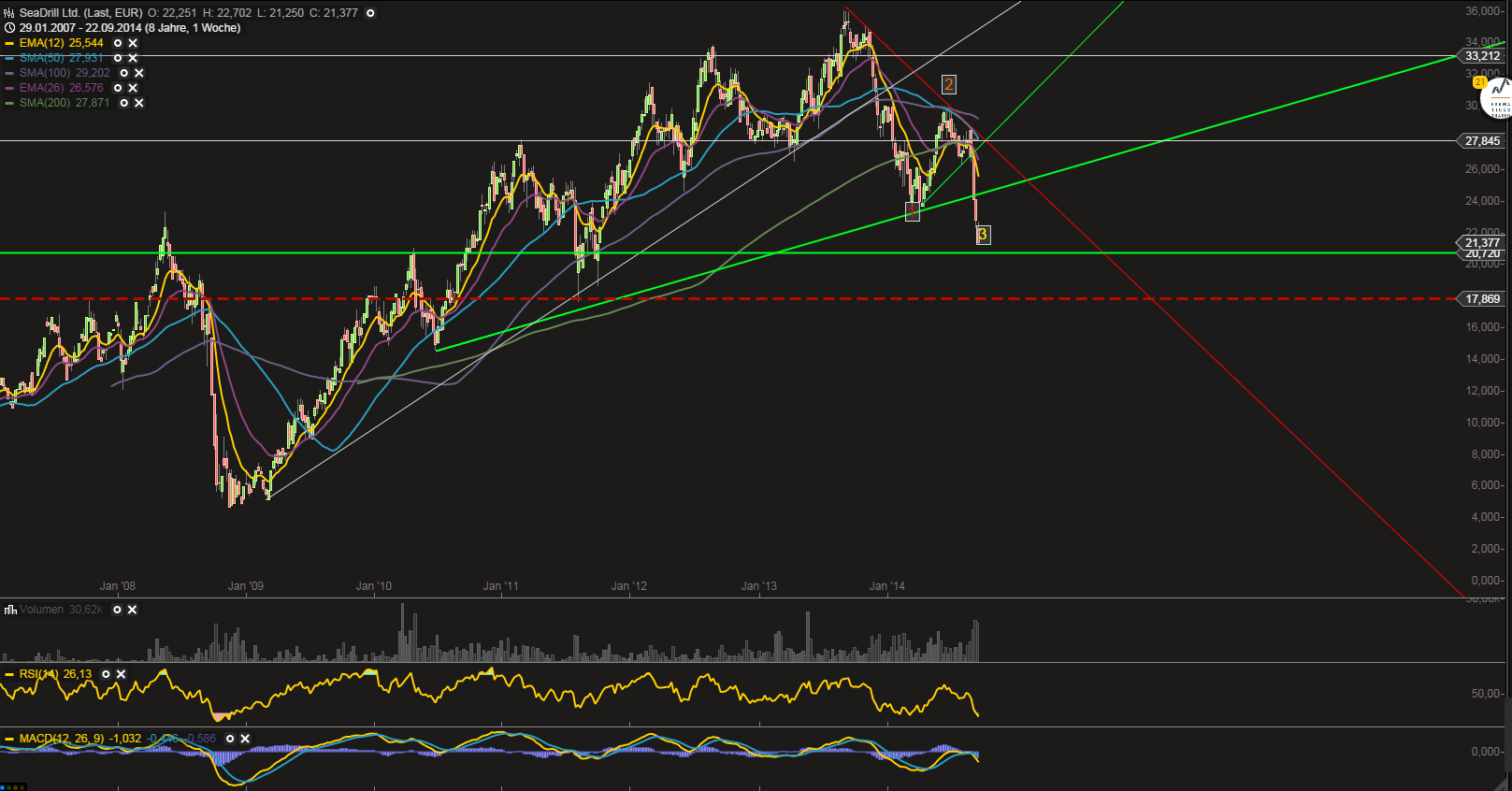1512x791 pixels.
Task: Open the Volumen indicator settings circle
Action: tap(117, 610)
